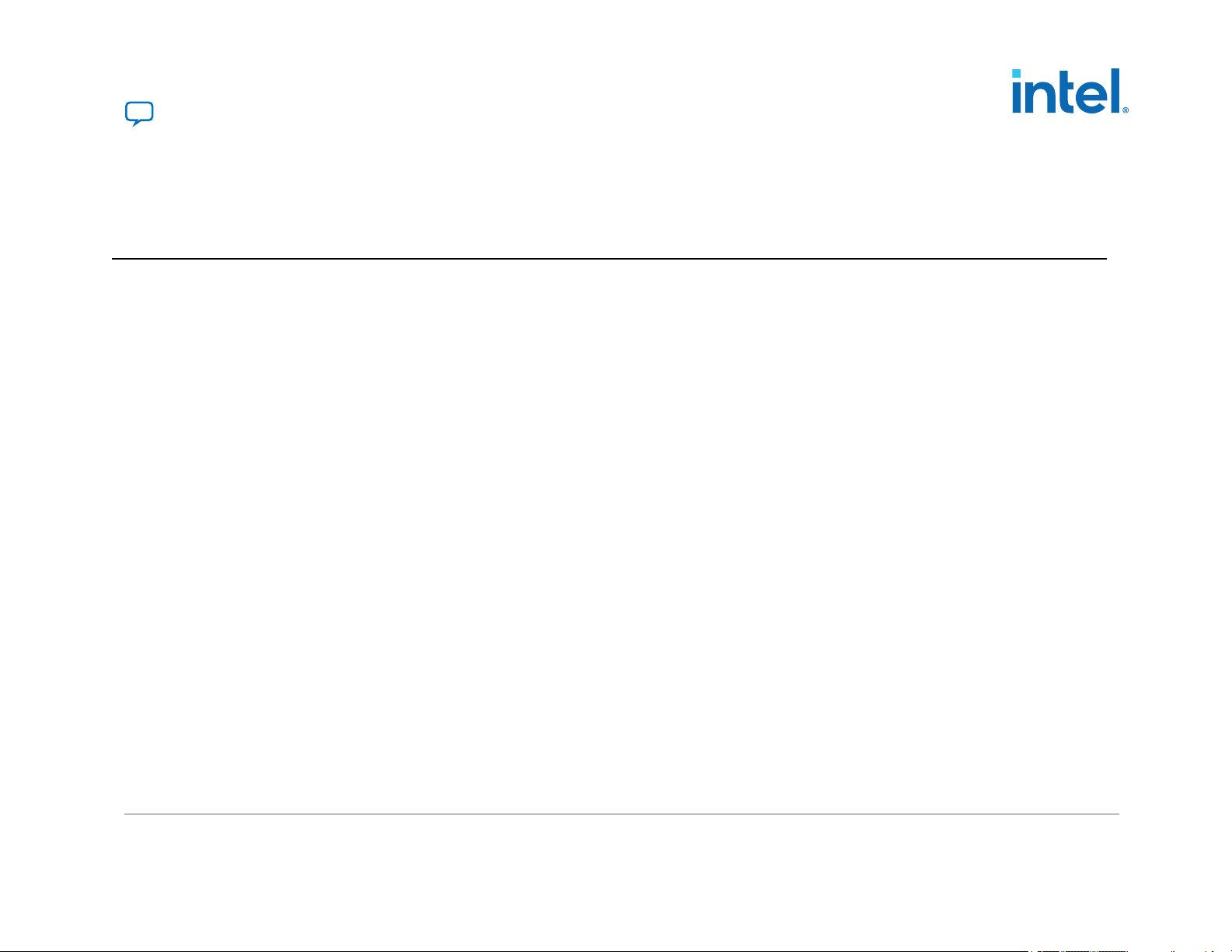Click the middle of the gray footer line

622,814
